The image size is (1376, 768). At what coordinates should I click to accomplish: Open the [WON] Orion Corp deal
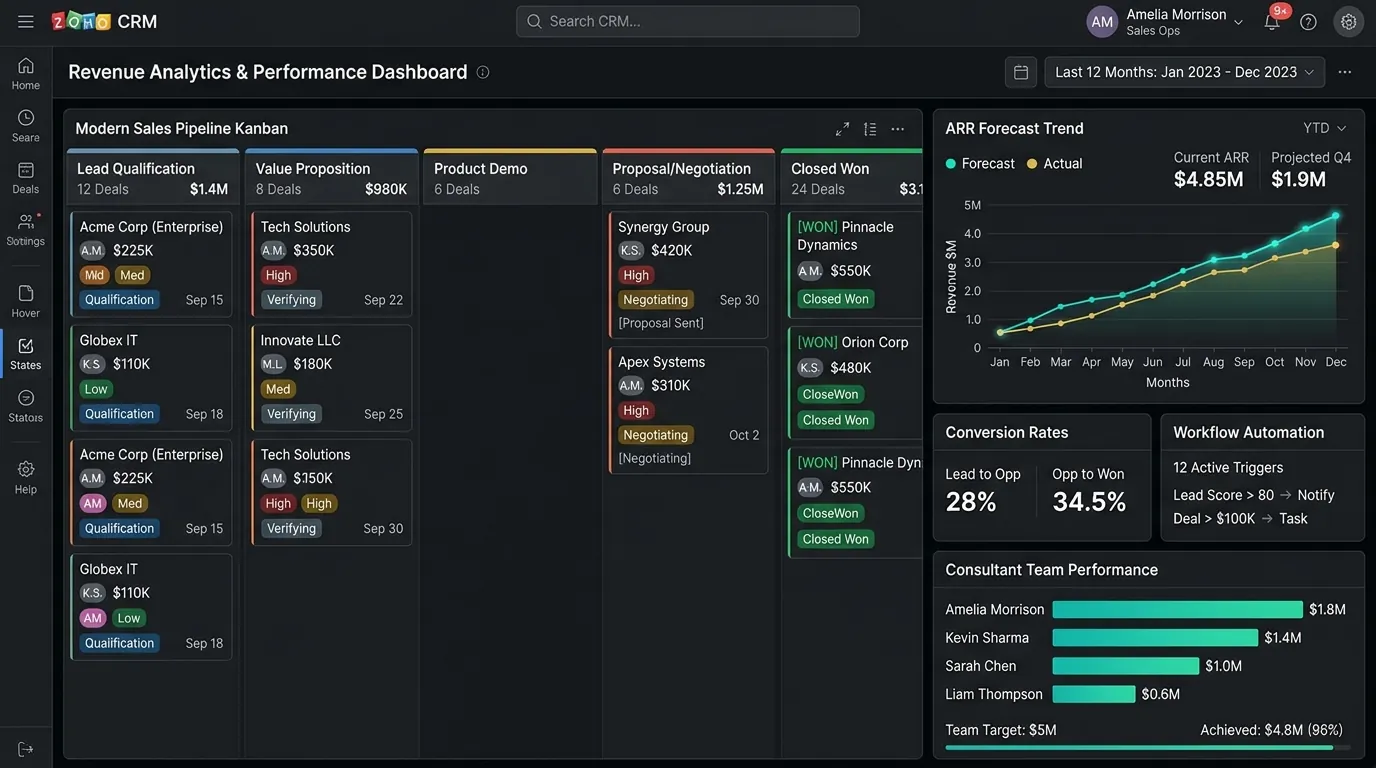[855, 381]
